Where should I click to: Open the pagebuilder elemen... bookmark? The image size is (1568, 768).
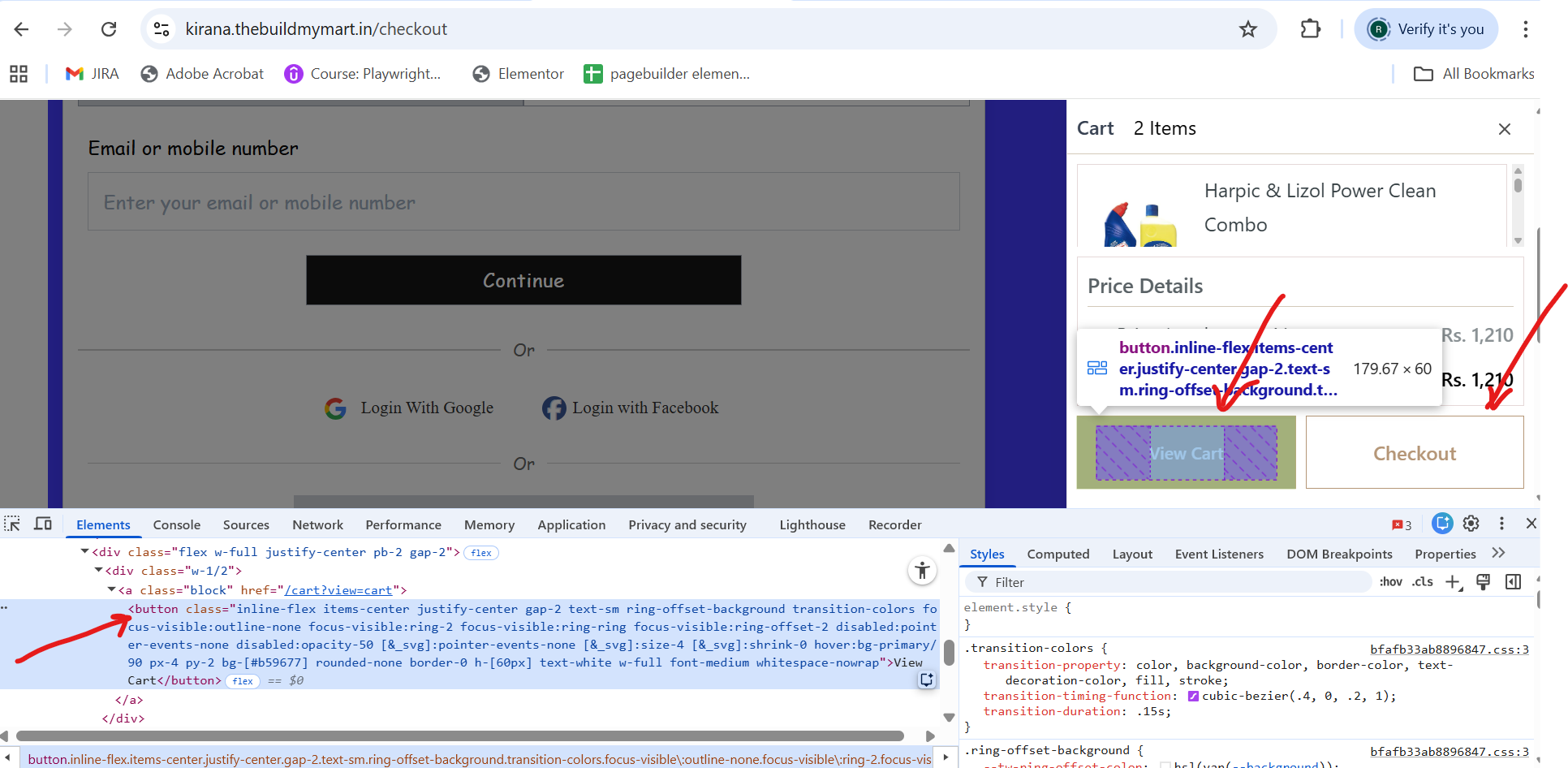(x=666, y=74)
